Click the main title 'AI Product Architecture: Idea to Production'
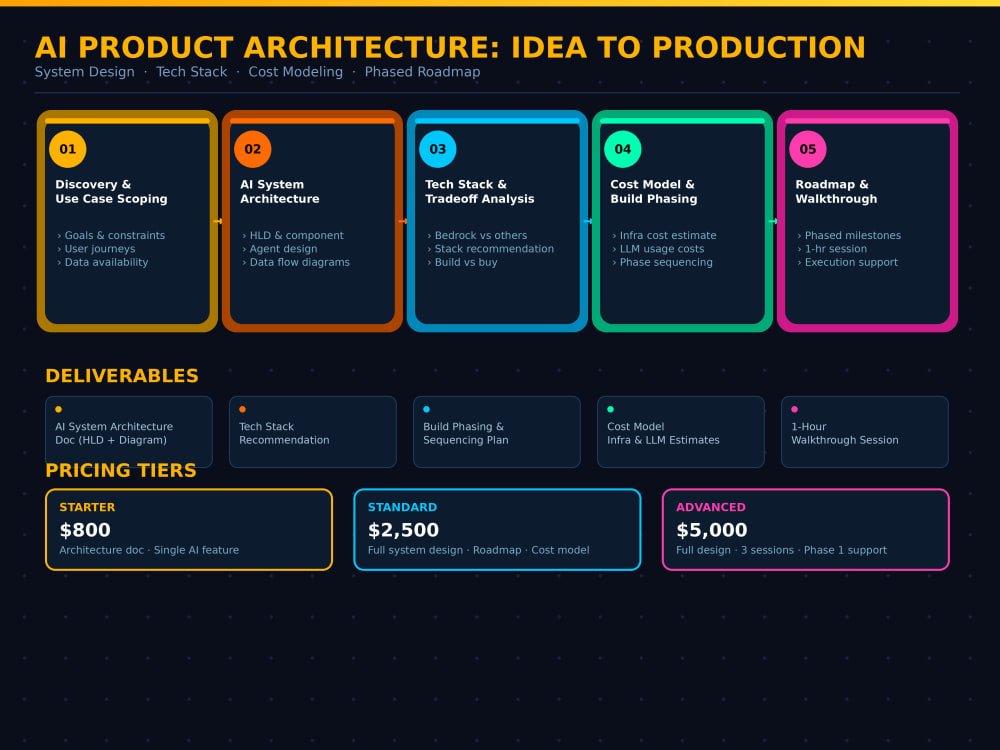Image resolution: width=1000 pixels, height=750 pixels. coord(450,47)
